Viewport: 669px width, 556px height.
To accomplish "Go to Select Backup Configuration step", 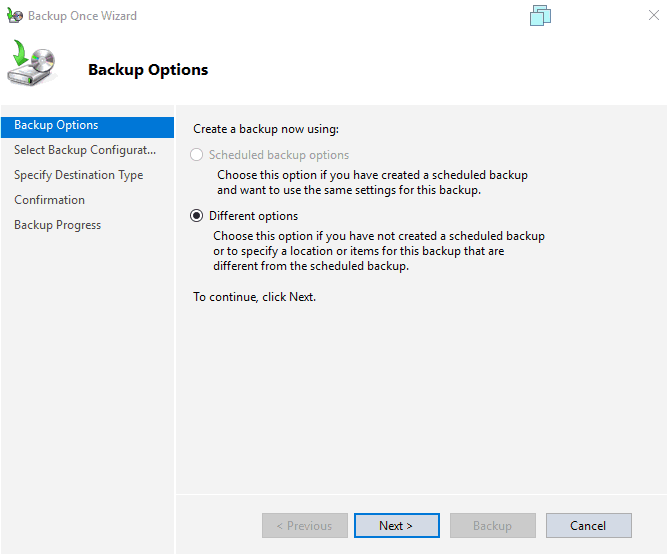I will coord(85,150).
